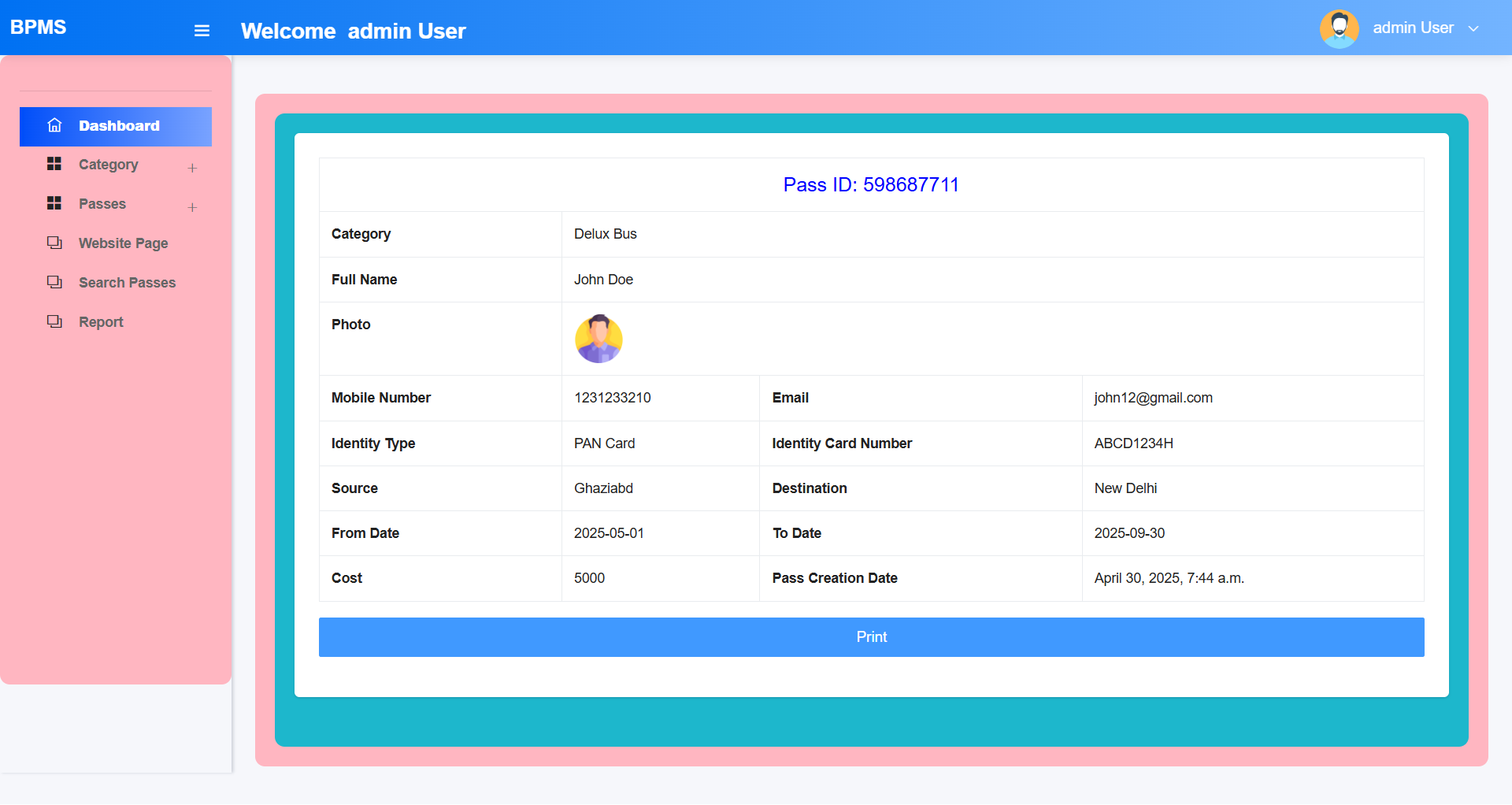Select identity number ABCD1234H

pos(1133,443)
